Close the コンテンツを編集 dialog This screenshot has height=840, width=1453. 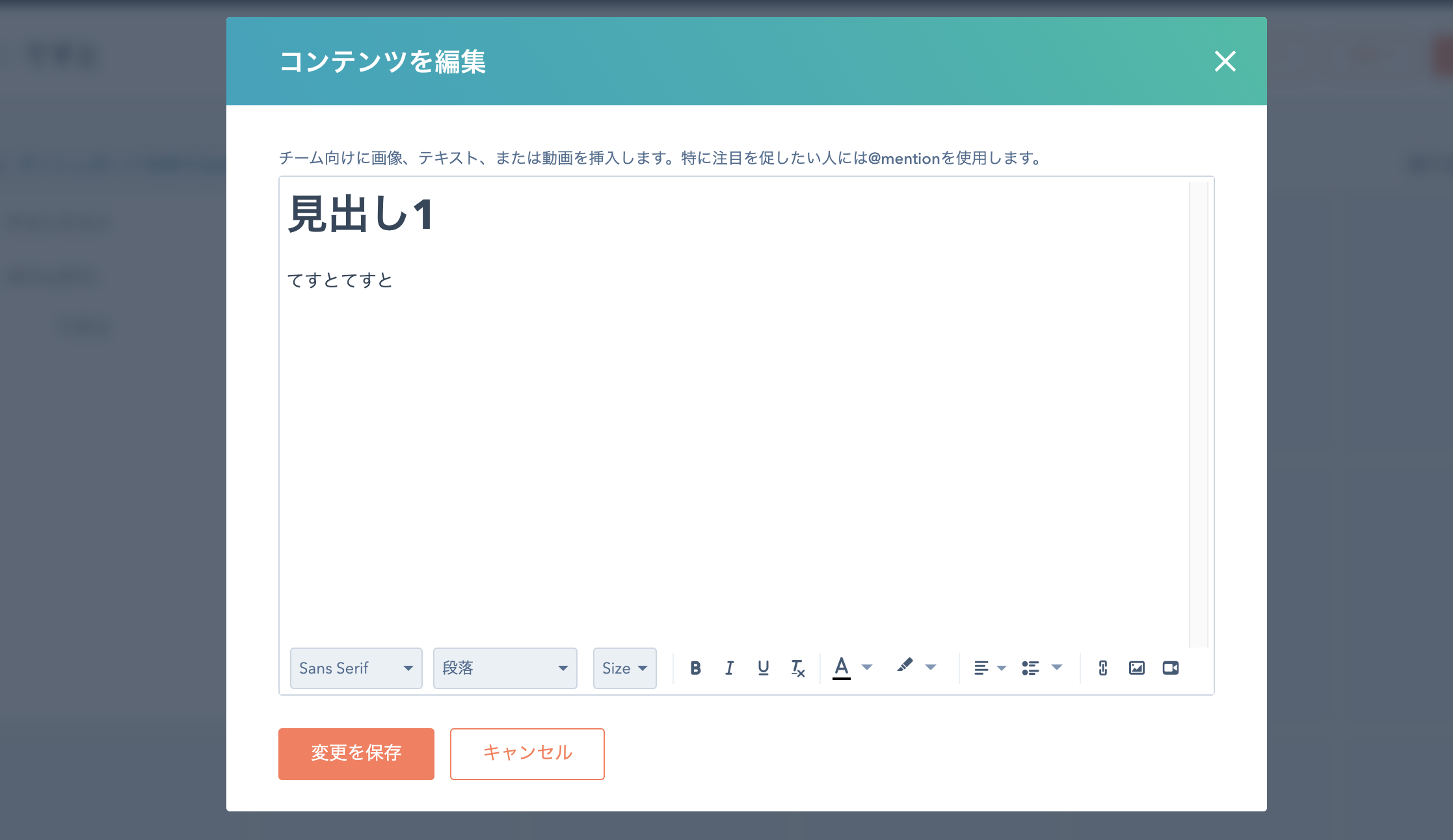pos(1225,61)
